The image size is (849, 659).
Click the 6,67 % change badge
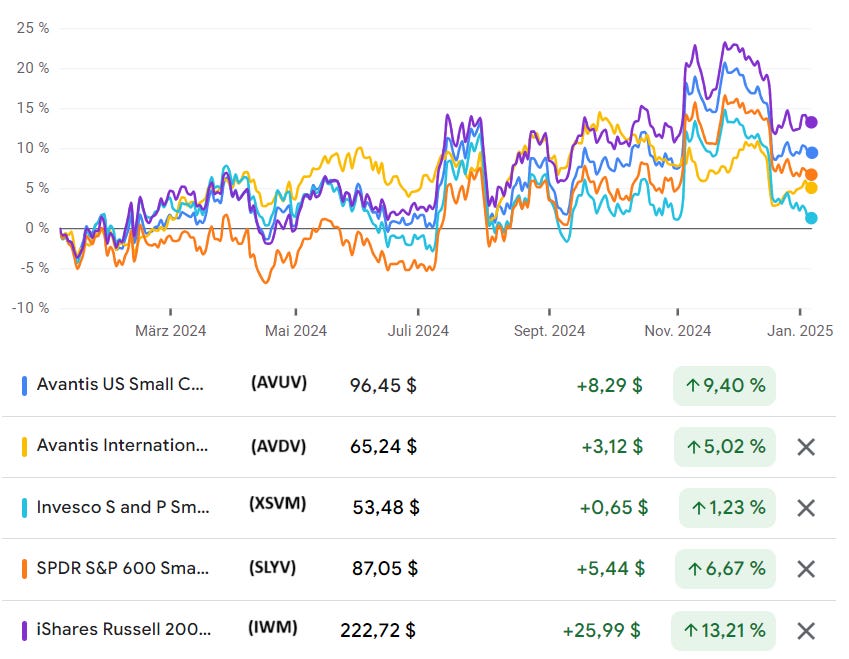[x=726, y=569]
